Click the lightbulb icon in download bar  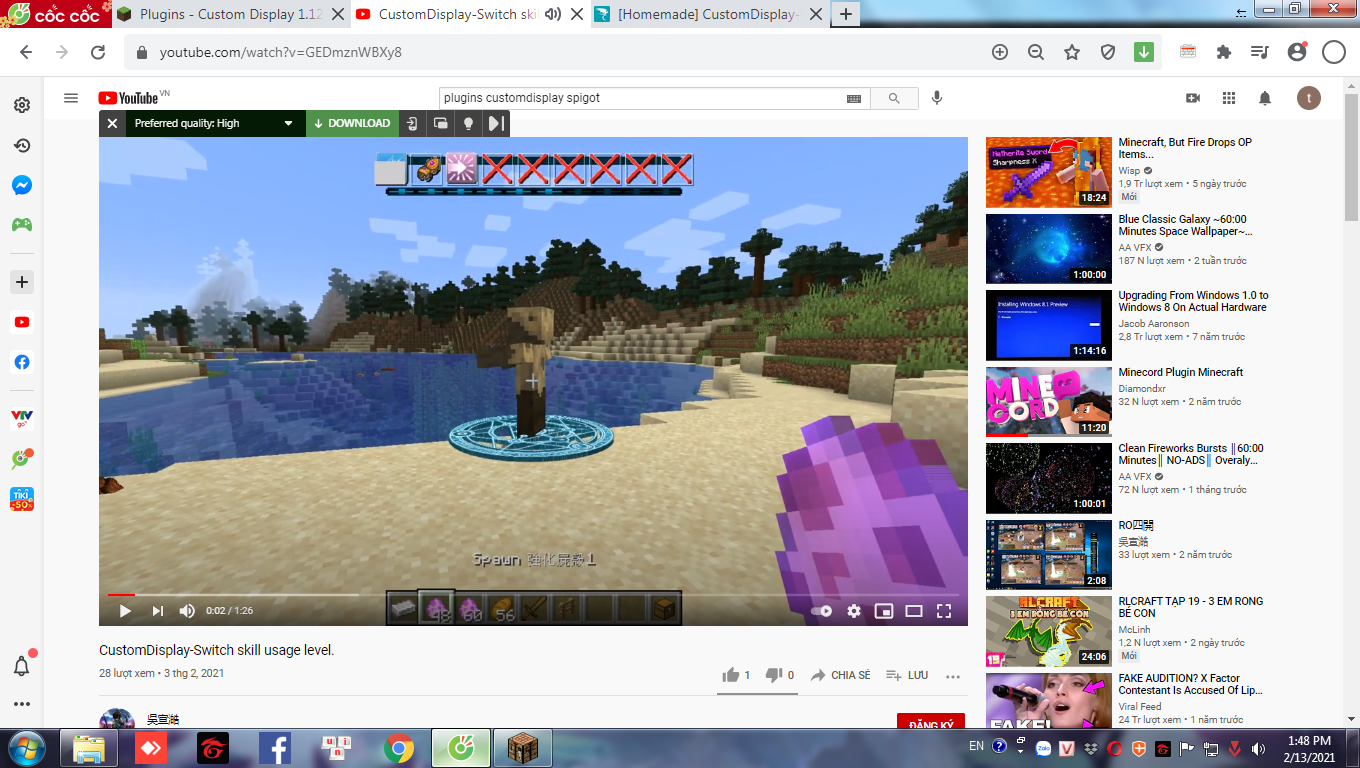pyautogui.click(x=467, y=123)
